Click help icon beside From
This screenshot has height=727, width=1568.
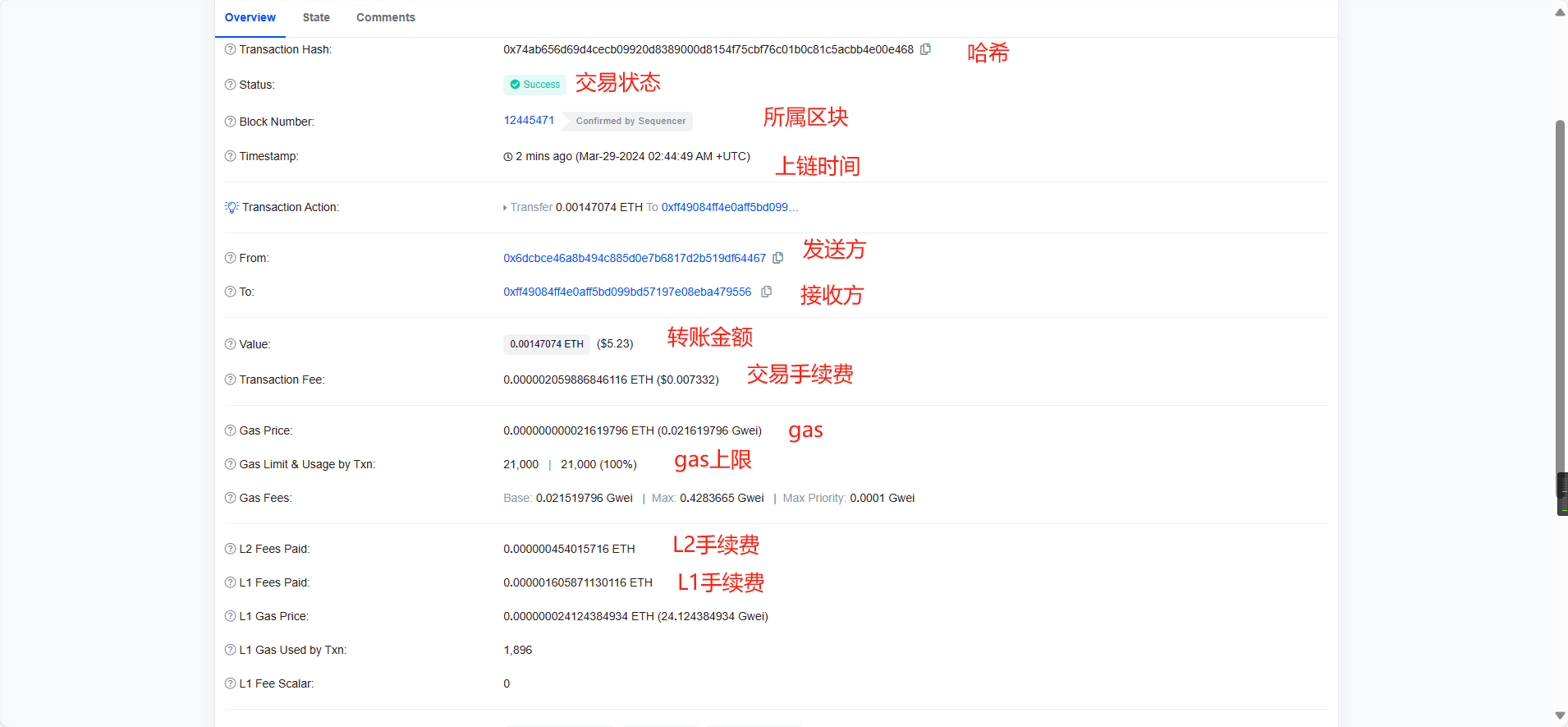[x=230, y=258]
